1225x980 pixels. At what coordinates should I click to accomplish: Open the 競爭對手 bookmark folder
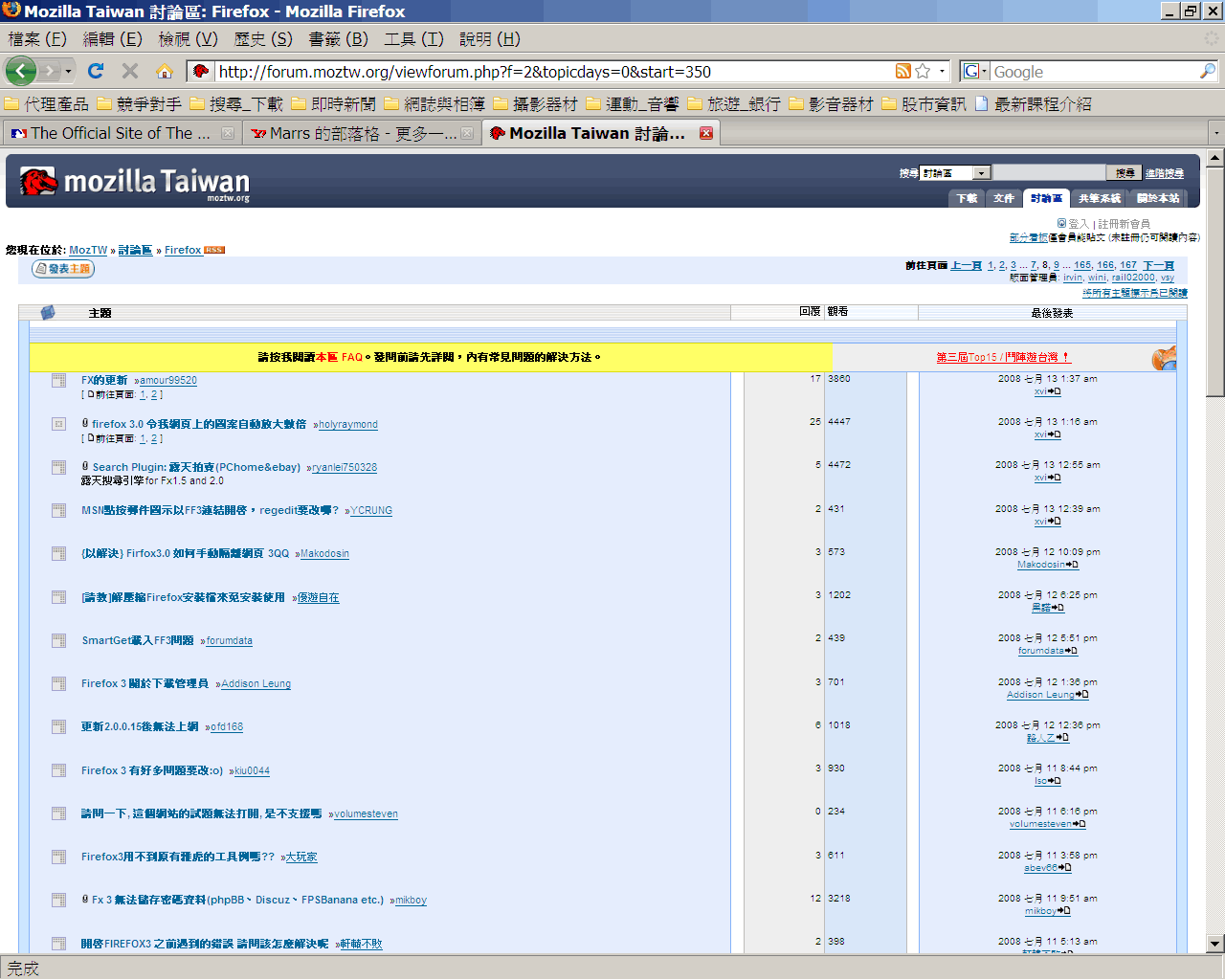140,103
